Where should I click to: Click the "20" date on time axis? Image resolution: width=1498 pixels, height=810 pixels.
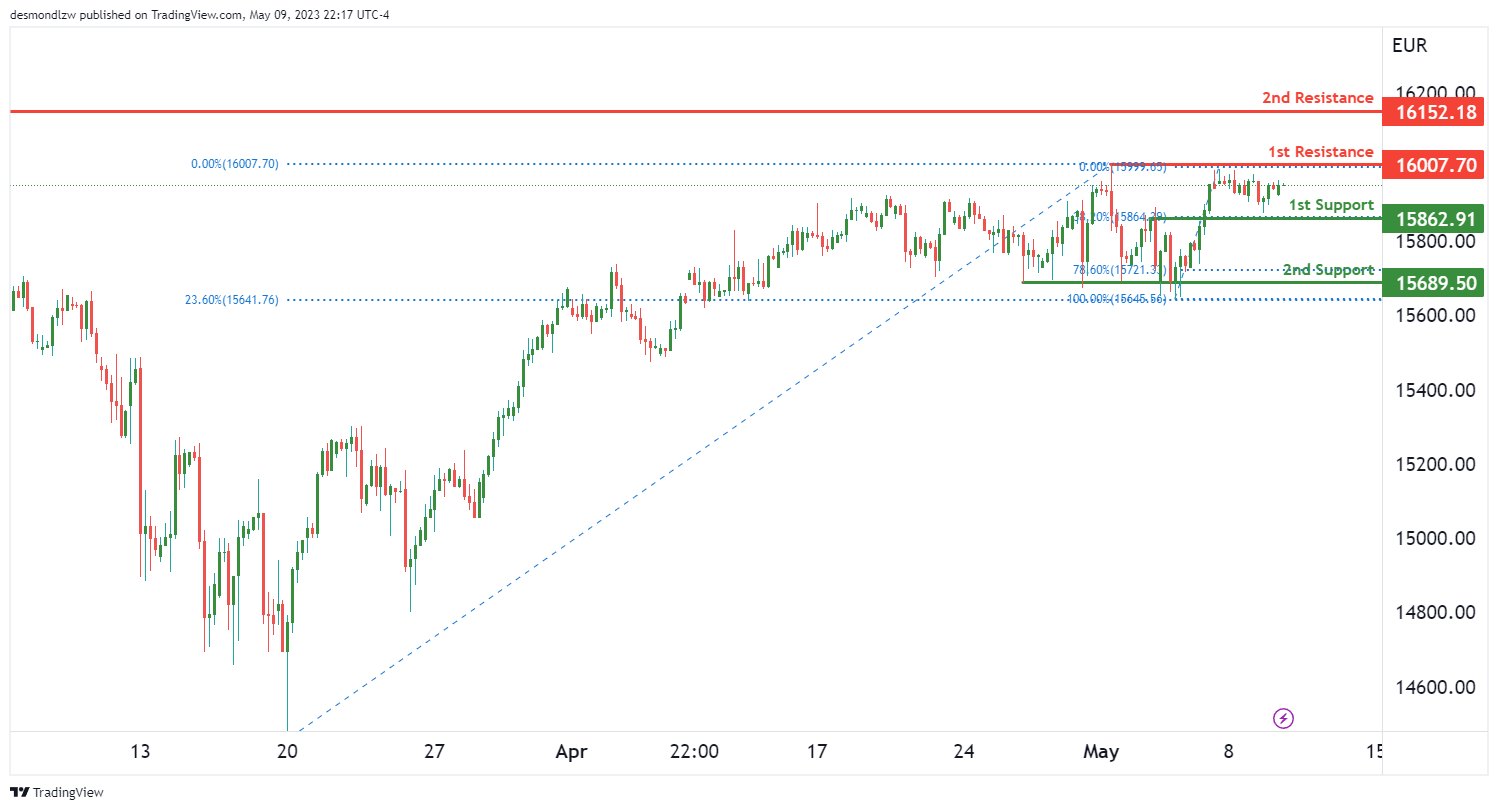click(x=287, y=750)
